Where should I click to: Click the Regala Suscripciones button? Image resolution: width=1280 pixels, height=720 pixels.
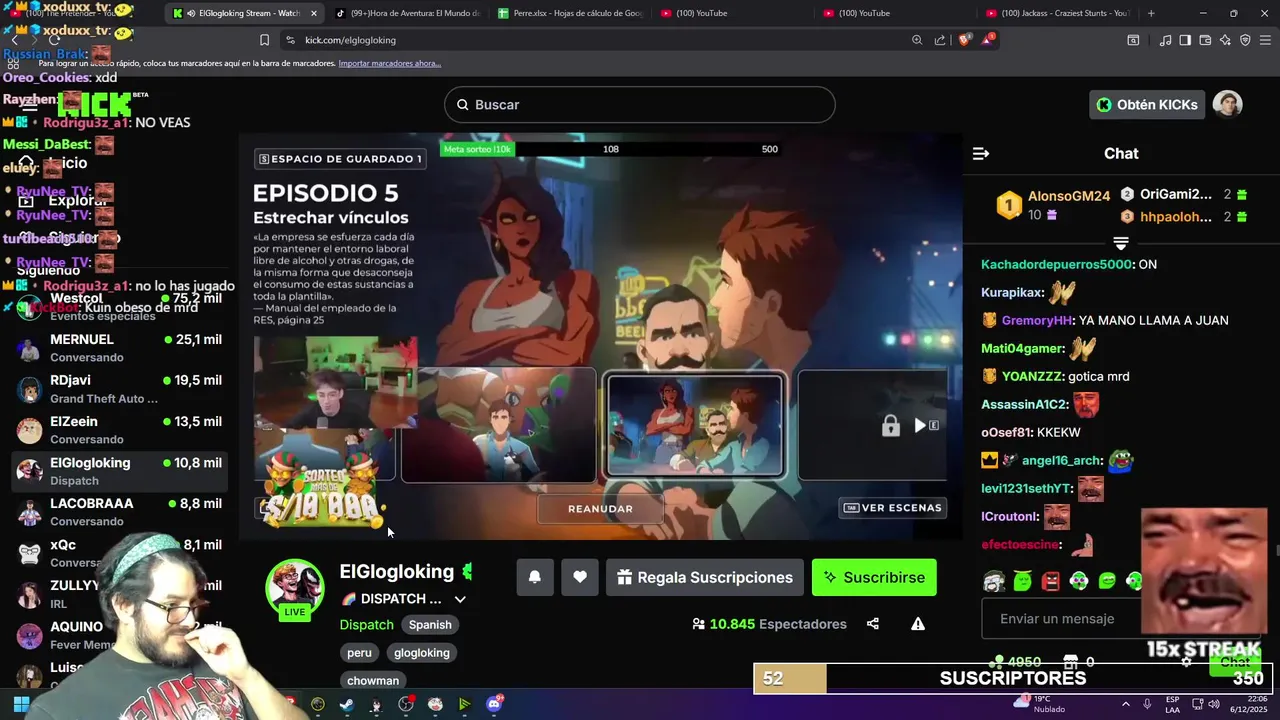(x=705, y=577)
